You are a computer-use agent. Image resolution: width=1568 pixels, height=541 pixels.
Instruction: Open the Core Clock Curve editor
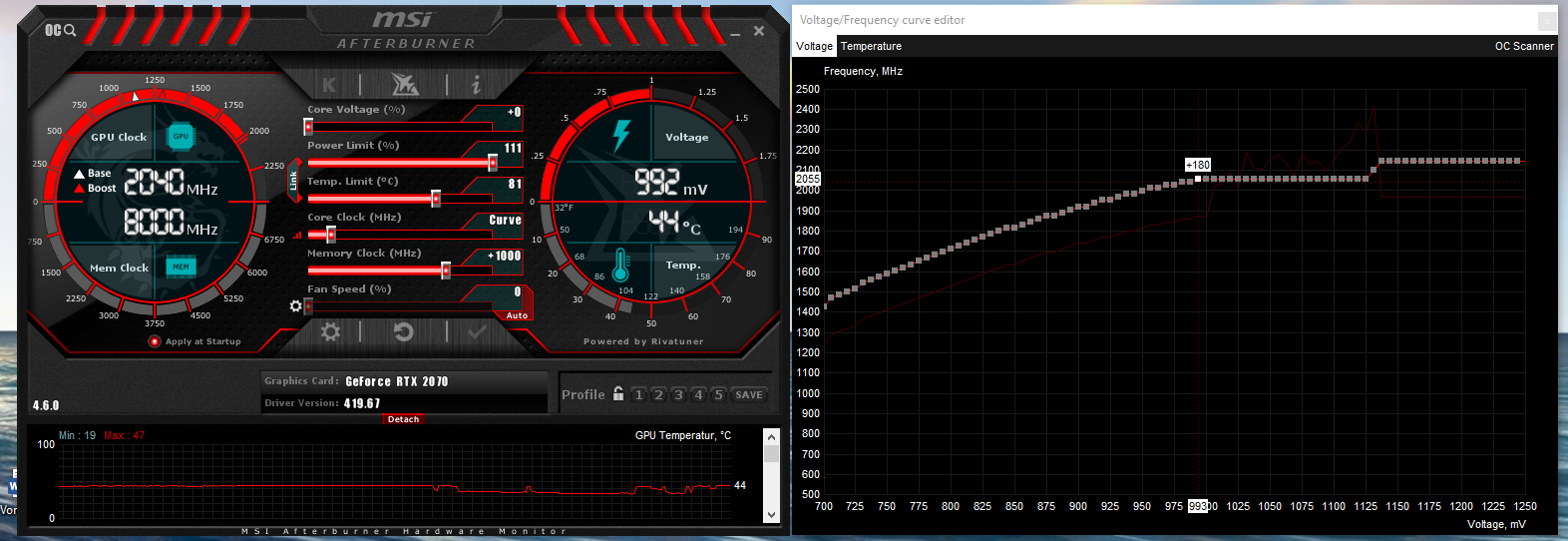tap(505, 220)
